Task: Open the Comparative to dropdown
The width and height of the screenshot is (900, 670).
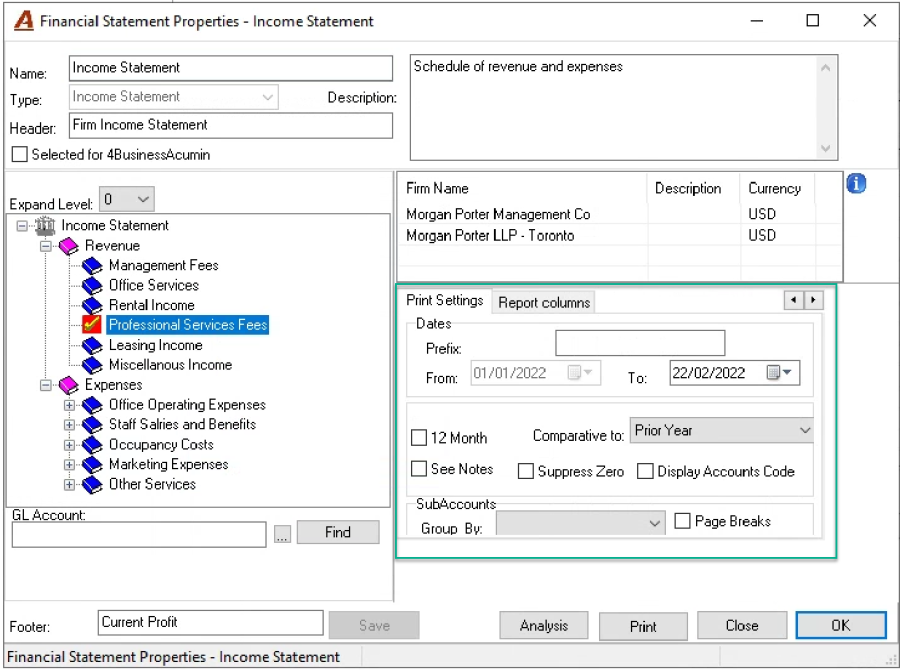Action: [721, 430]
